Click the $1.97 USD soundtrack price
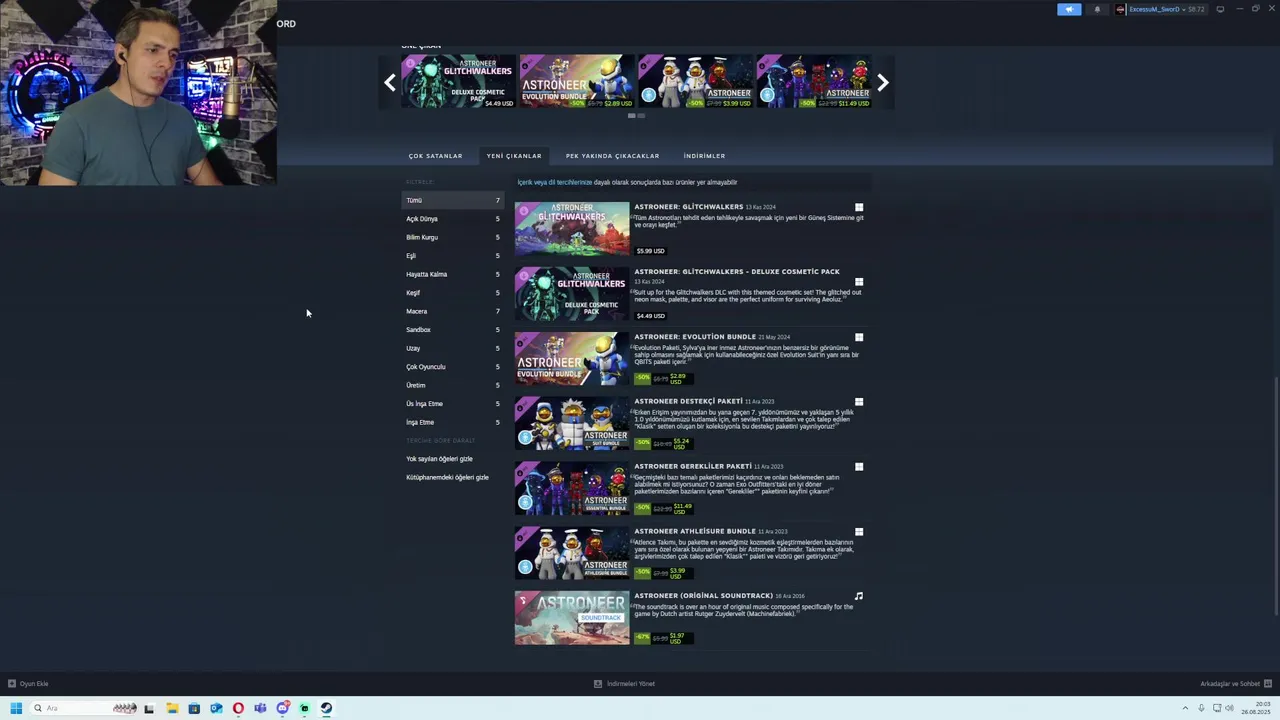This screenshot has width=1280, height=720. [677, 637]
